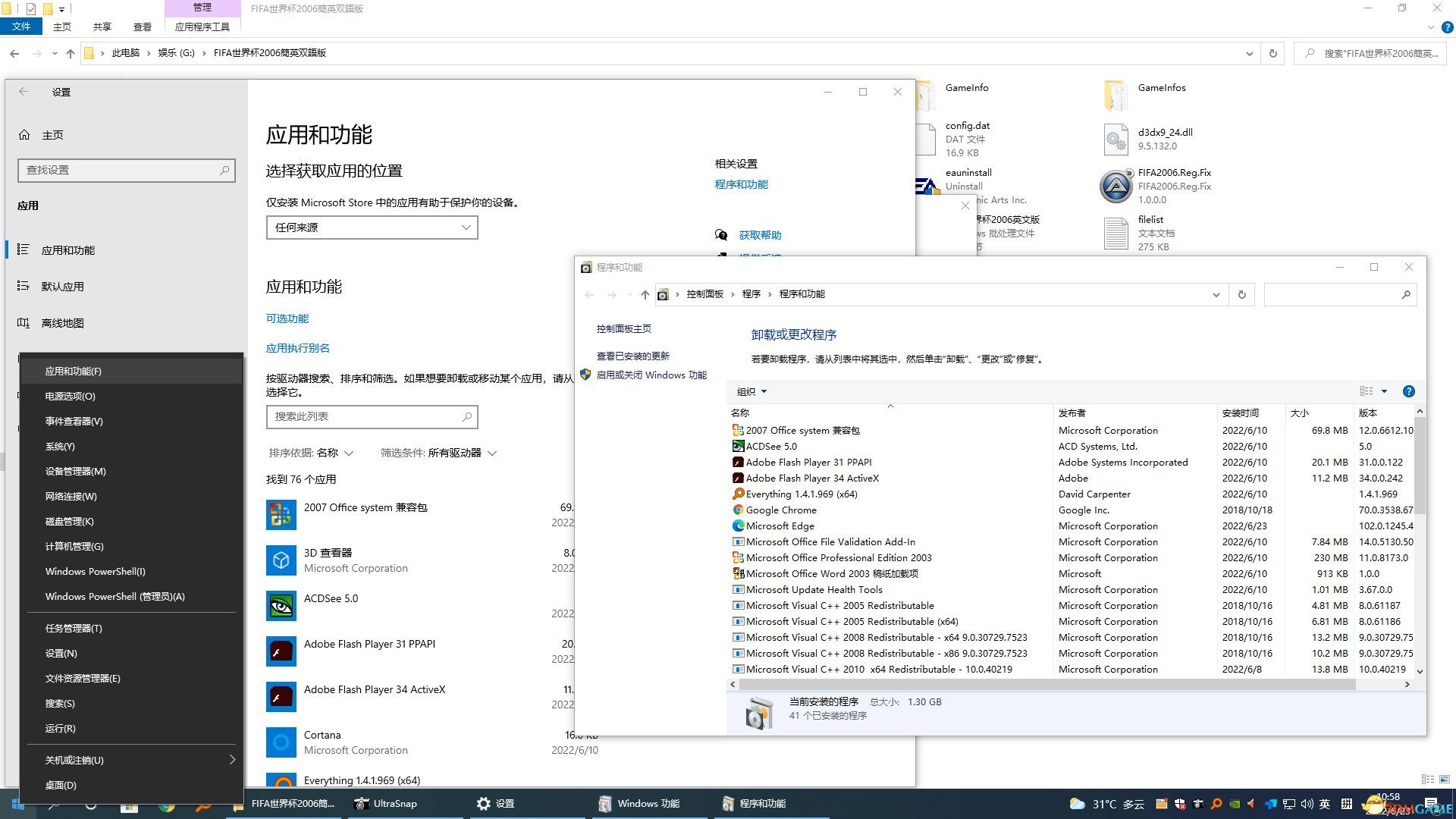Open 应用程序工具 ribbon tab
1456x819 pixels.
[x=202, y=27]
